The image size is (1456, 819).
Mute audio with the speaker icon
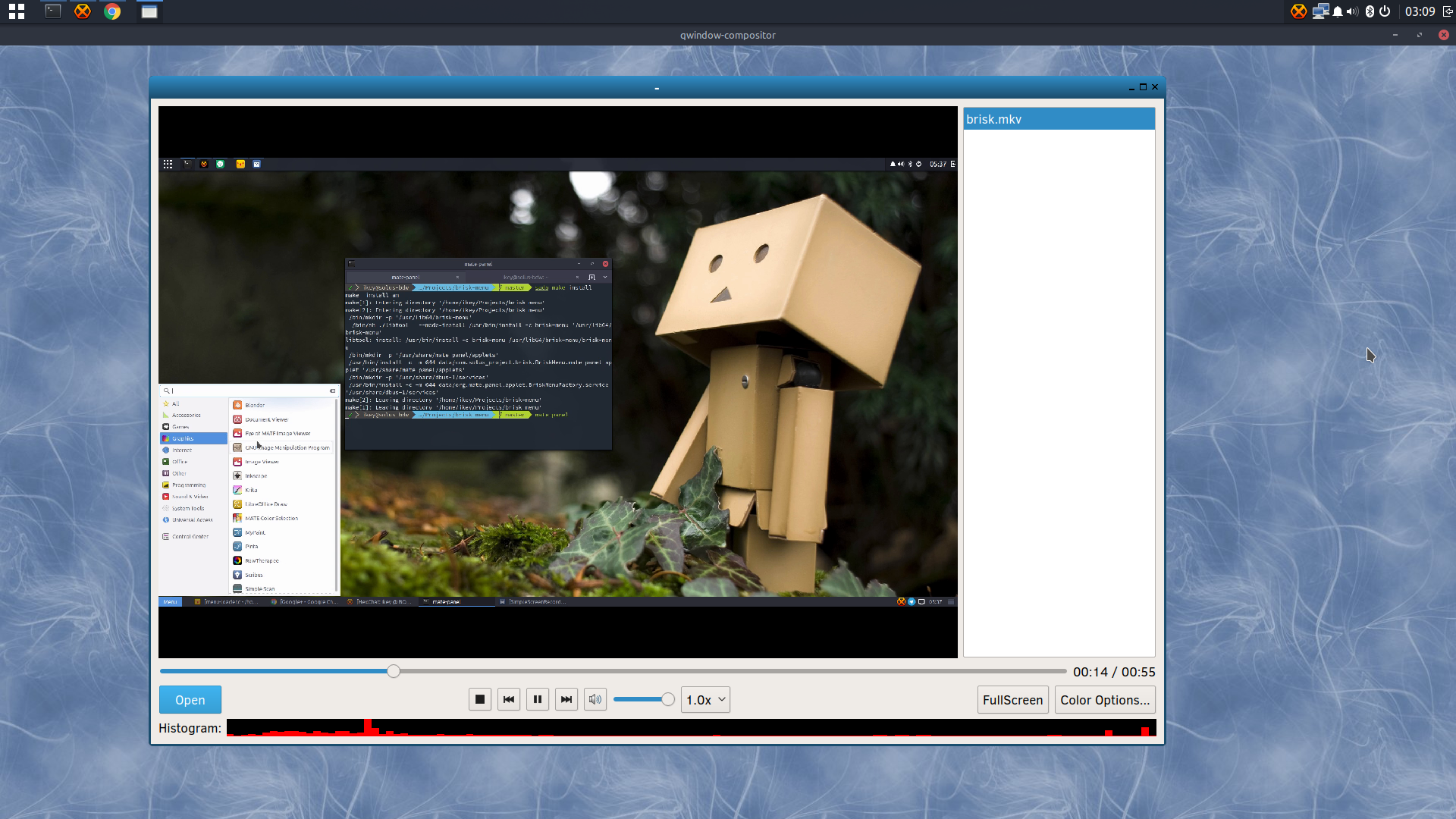pos(595,699)
